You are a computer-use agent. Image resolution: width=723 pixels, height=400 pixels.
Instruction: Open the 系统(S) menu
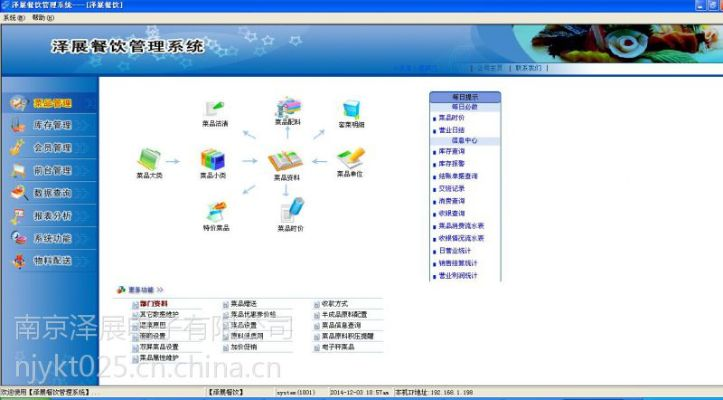(14, 18)
